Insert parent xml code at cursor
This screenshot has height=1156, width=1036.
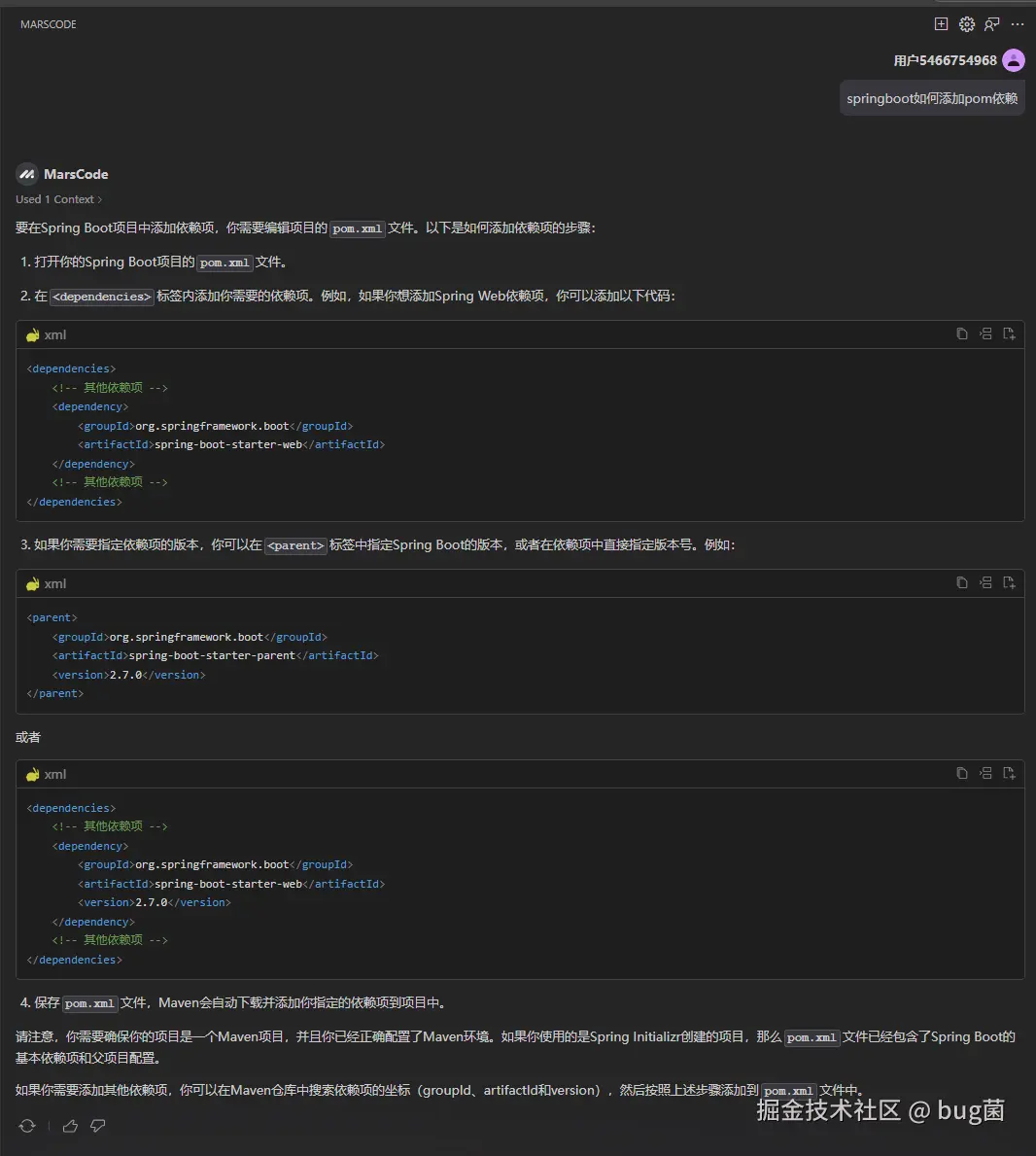(985, 582)
